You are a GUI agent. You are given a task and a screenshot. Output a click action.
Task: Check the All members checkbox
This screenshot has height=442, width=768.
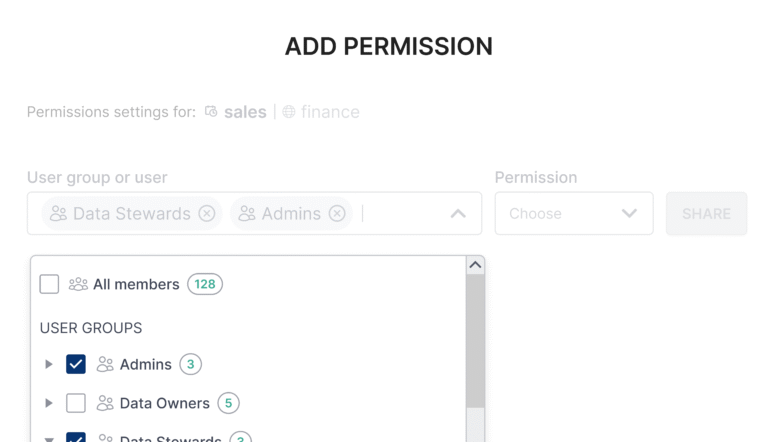(x=49, y=284)
